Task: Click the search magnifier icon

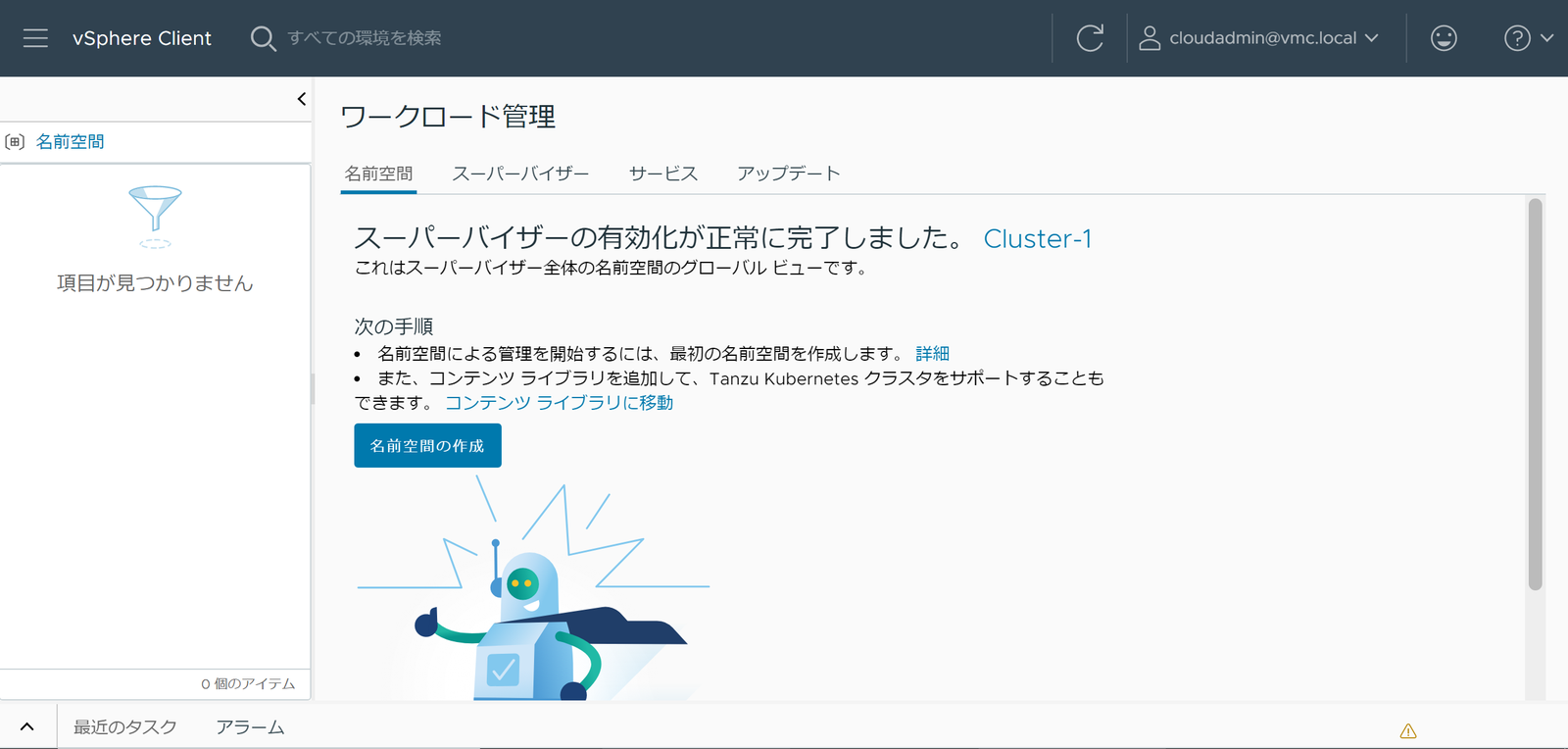Action: click(263, 38)
